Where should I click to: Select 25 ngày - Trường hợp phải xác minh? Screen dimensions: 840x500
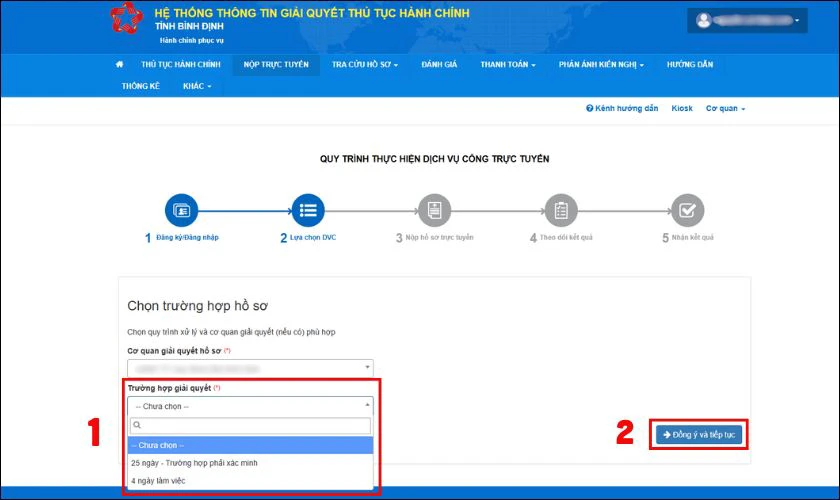(x=250, y=463)
